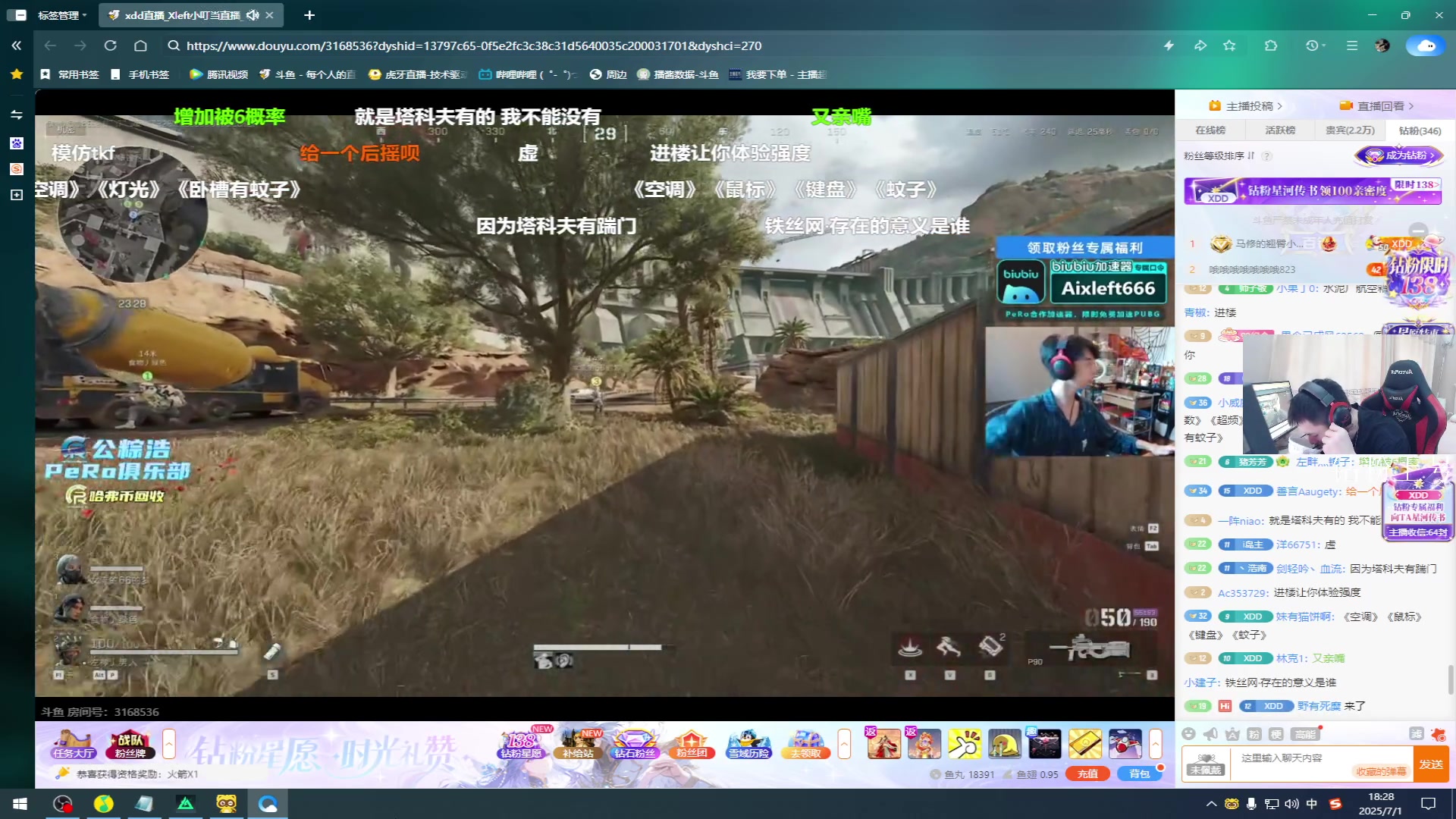The image size is (1456, 819).
Task: Toggle the 未佩戴 badge wearing selector
Action: point(1205,764)
